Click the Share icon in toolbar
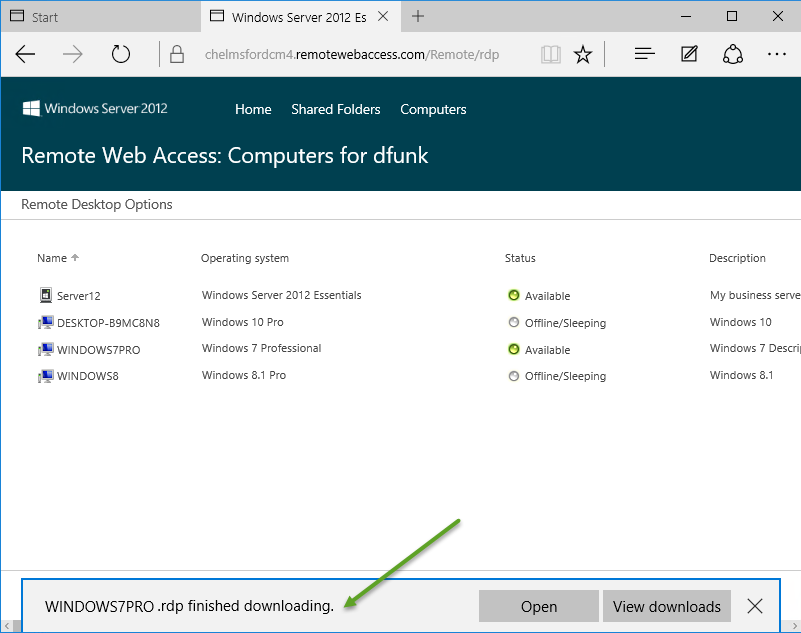 [x=733, y=54]
